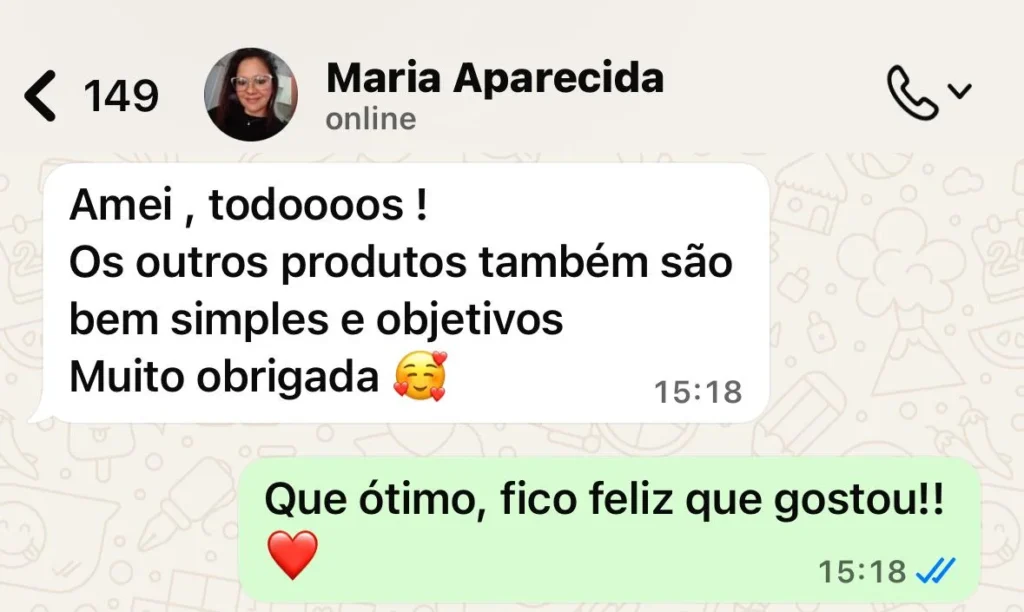Click the 15:18 timestamp on received message

pyautogui.click(x=698, y=392)
